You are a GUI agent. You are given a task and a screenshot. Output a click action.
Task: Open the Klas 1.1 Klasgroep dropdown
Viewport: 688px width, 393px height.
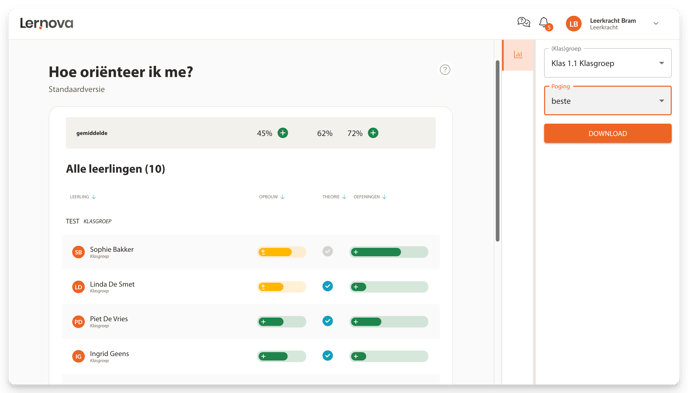tap(608, 63)
